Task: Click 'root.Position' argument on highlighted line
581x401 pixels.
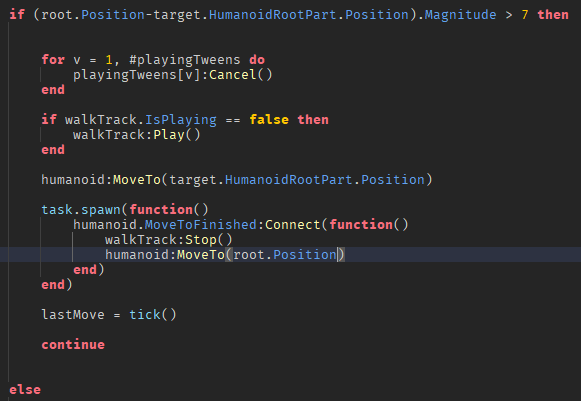Action: click(x=285, y=255)
